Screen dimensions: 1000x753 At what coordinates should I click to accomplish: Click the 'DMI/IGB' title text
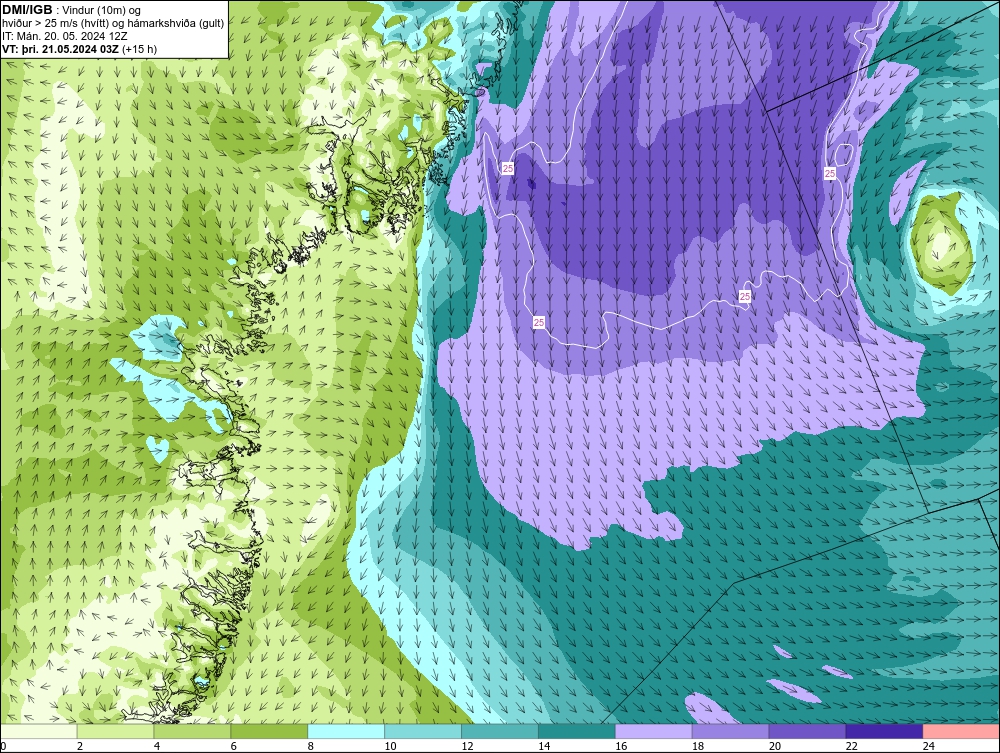coord(27,10)
